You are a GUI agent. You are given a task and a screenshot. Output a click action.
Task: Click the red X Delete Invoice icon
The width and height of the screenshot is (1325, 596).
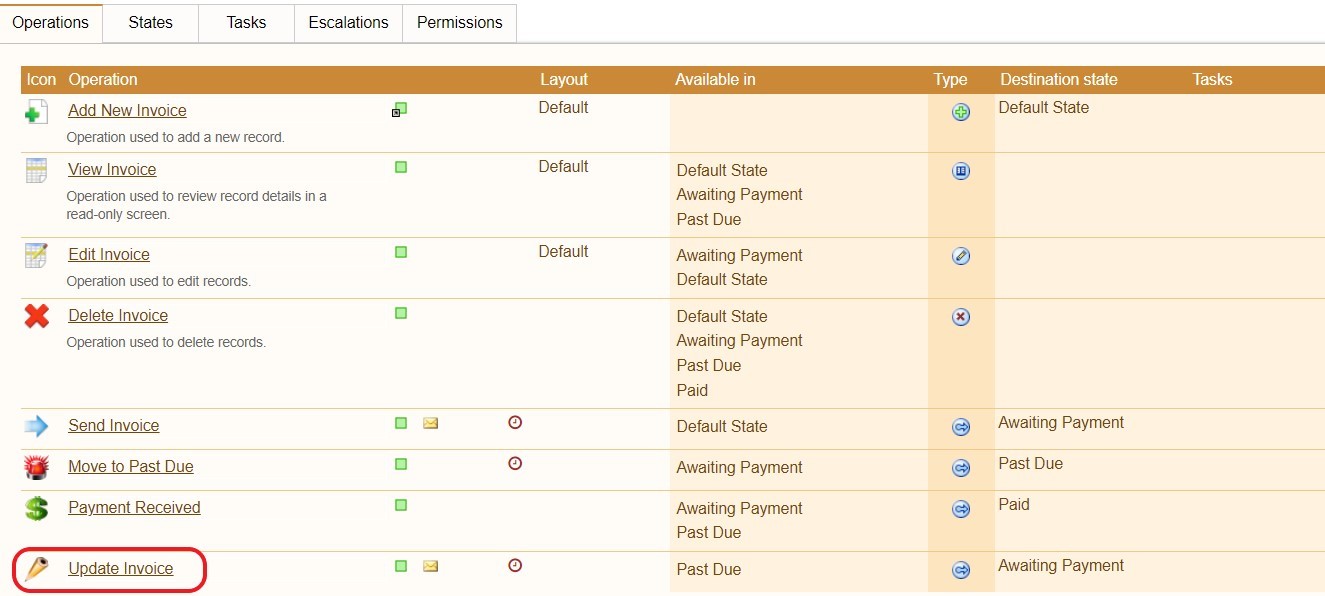pos(37,316)
